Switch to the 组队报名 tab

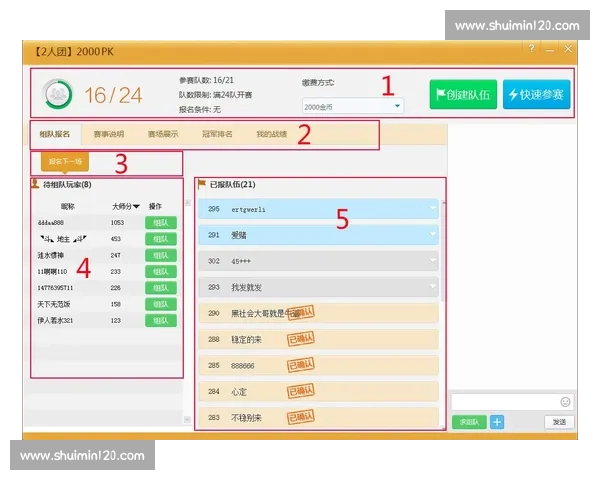[x=55, y=134]
